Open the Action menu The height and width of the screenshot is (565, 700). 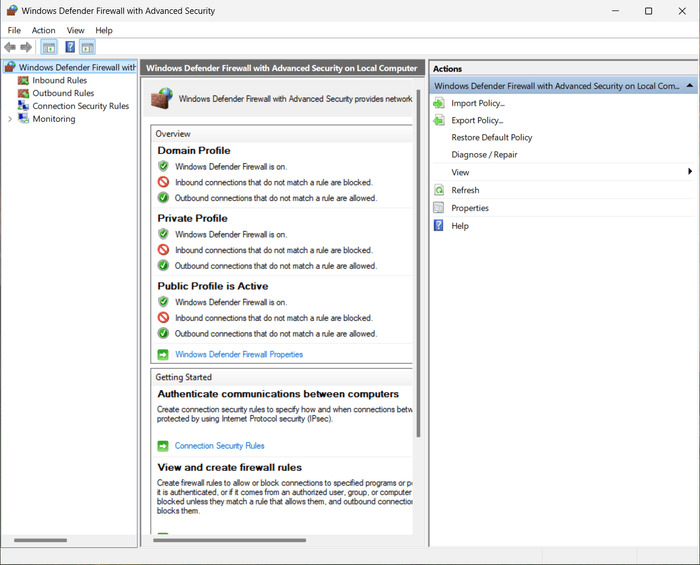43,30
